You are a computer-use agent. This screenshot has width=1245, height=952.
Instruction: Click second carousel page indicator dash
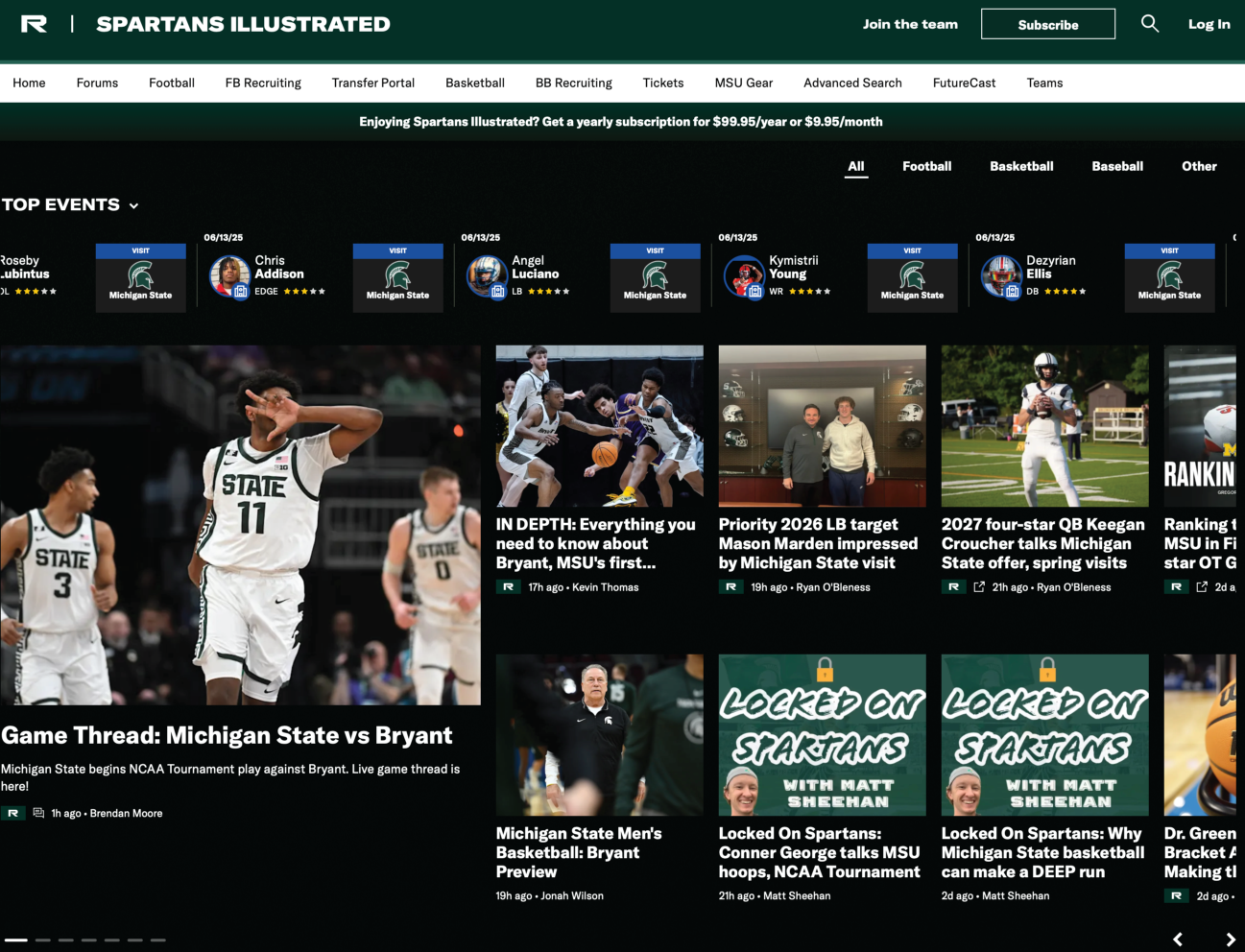43,940
